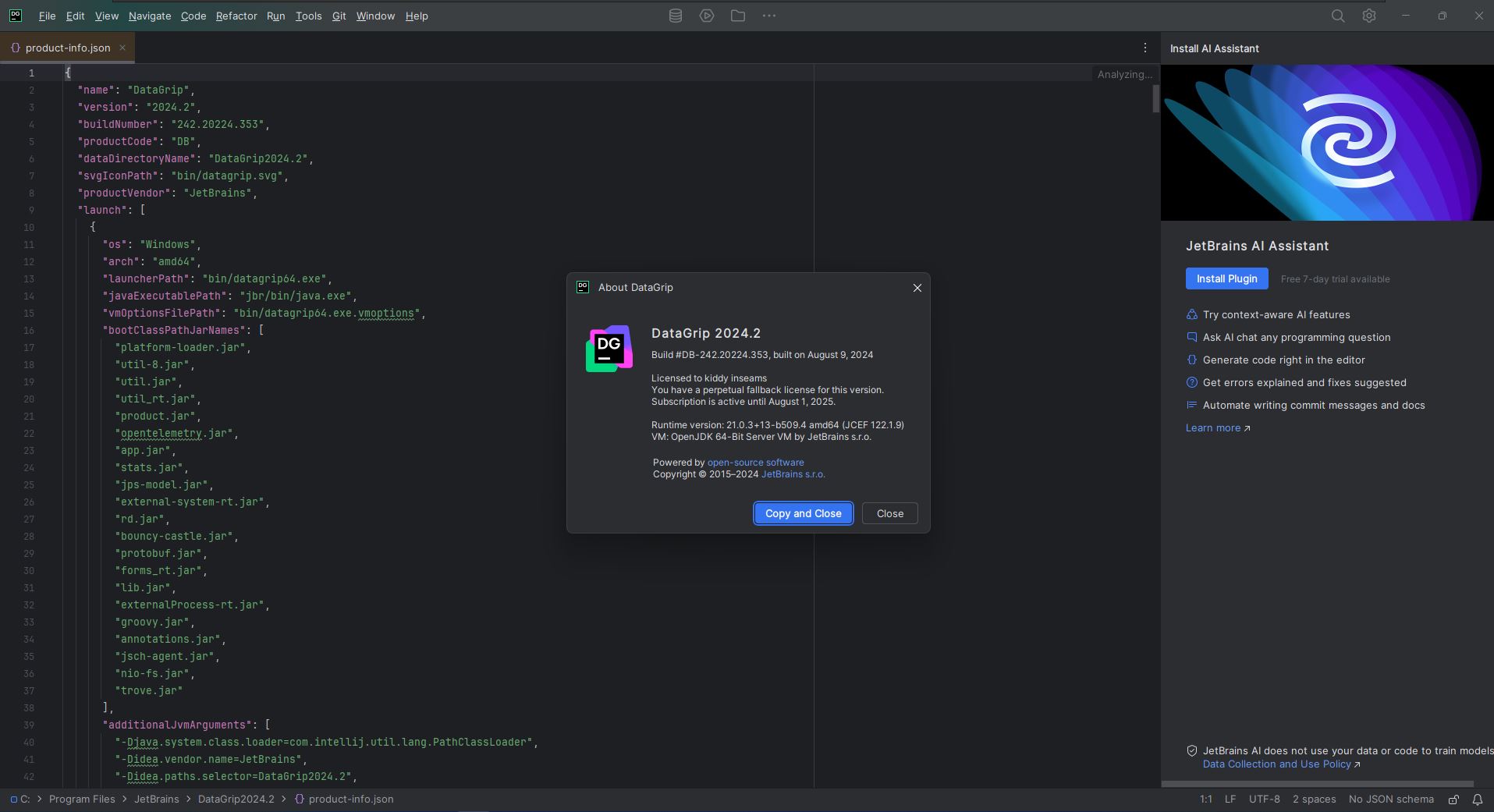Open the IDE settings gear icon
The height and width of the screenshot is (812, 1494).
click(1369, 16)
